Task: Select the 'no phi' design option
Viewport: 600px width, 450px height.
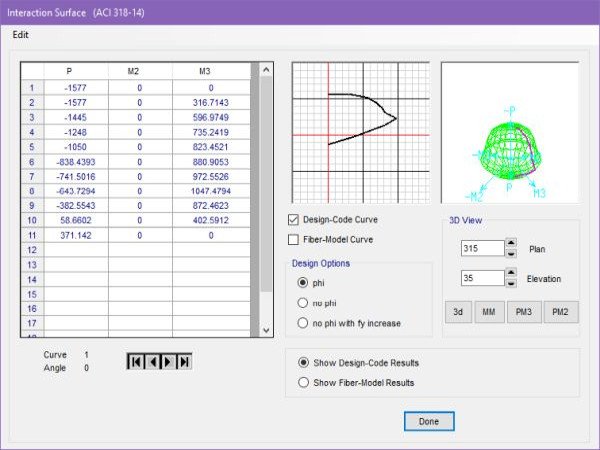Action: [304, 302]
